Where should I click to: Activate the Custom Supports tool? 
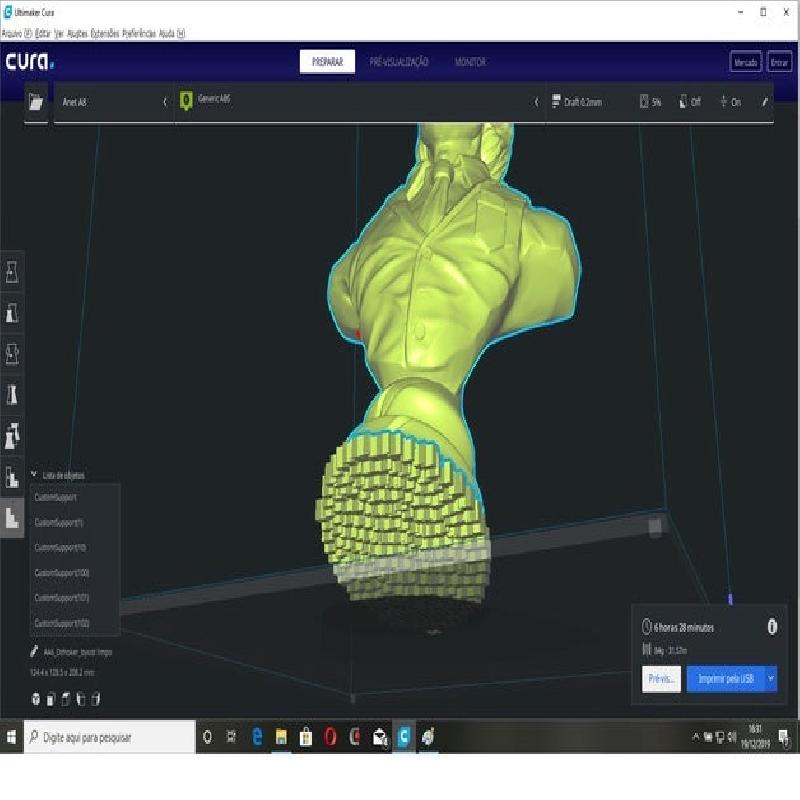[x=12, y=517]
